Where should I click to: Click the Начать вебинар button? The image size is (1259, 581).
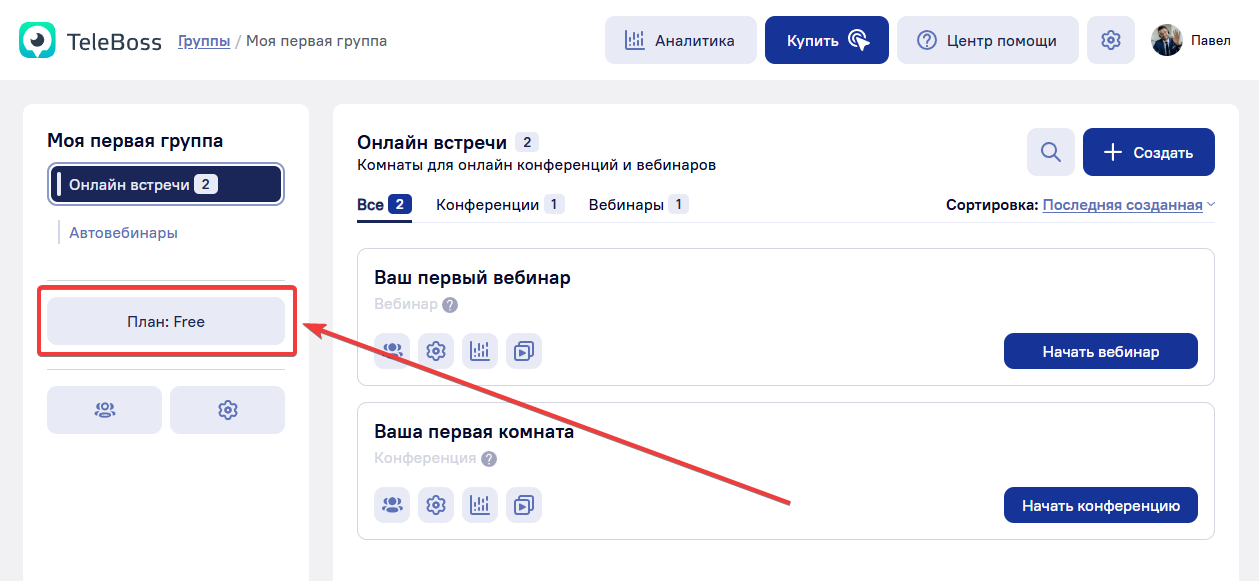[1100, 351]
